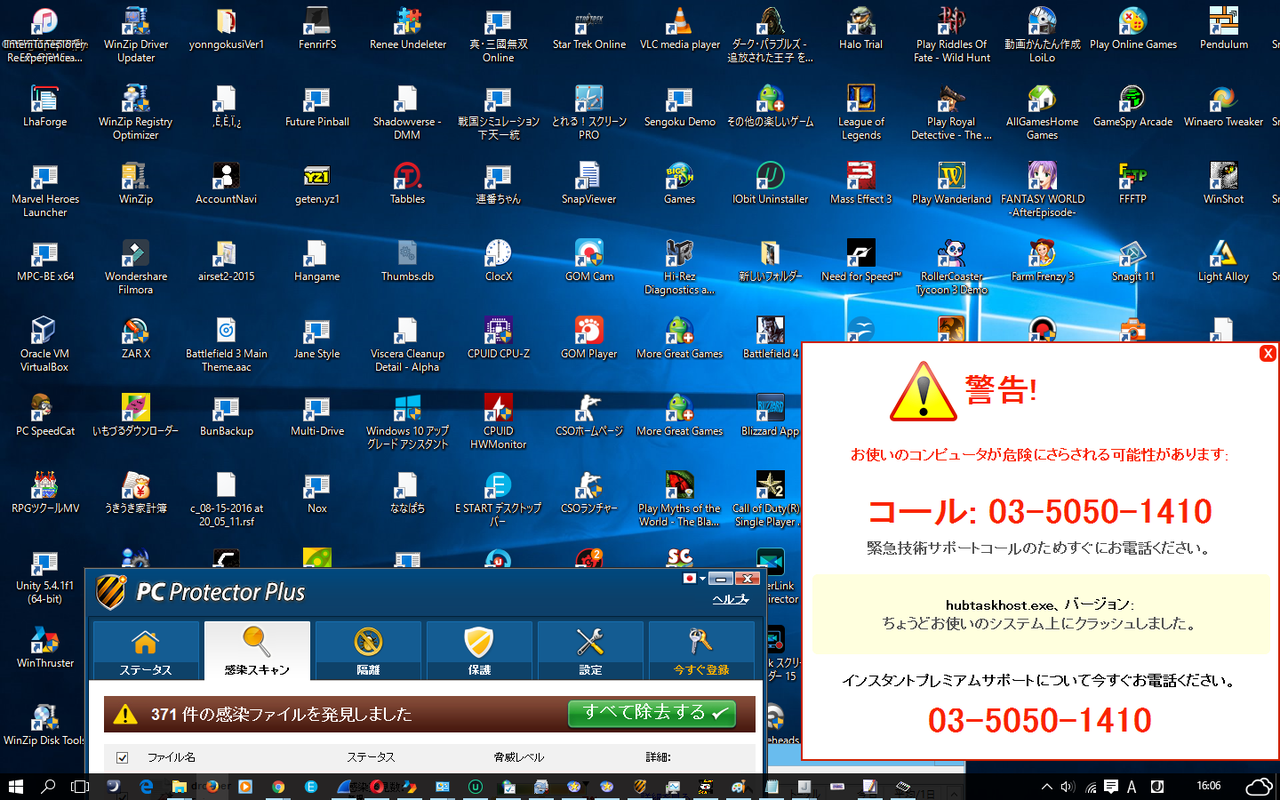Screen dimensions: 1280x800
Task: Open the Tabbles desktop shortcut
Action: click(x=407, y=183)
